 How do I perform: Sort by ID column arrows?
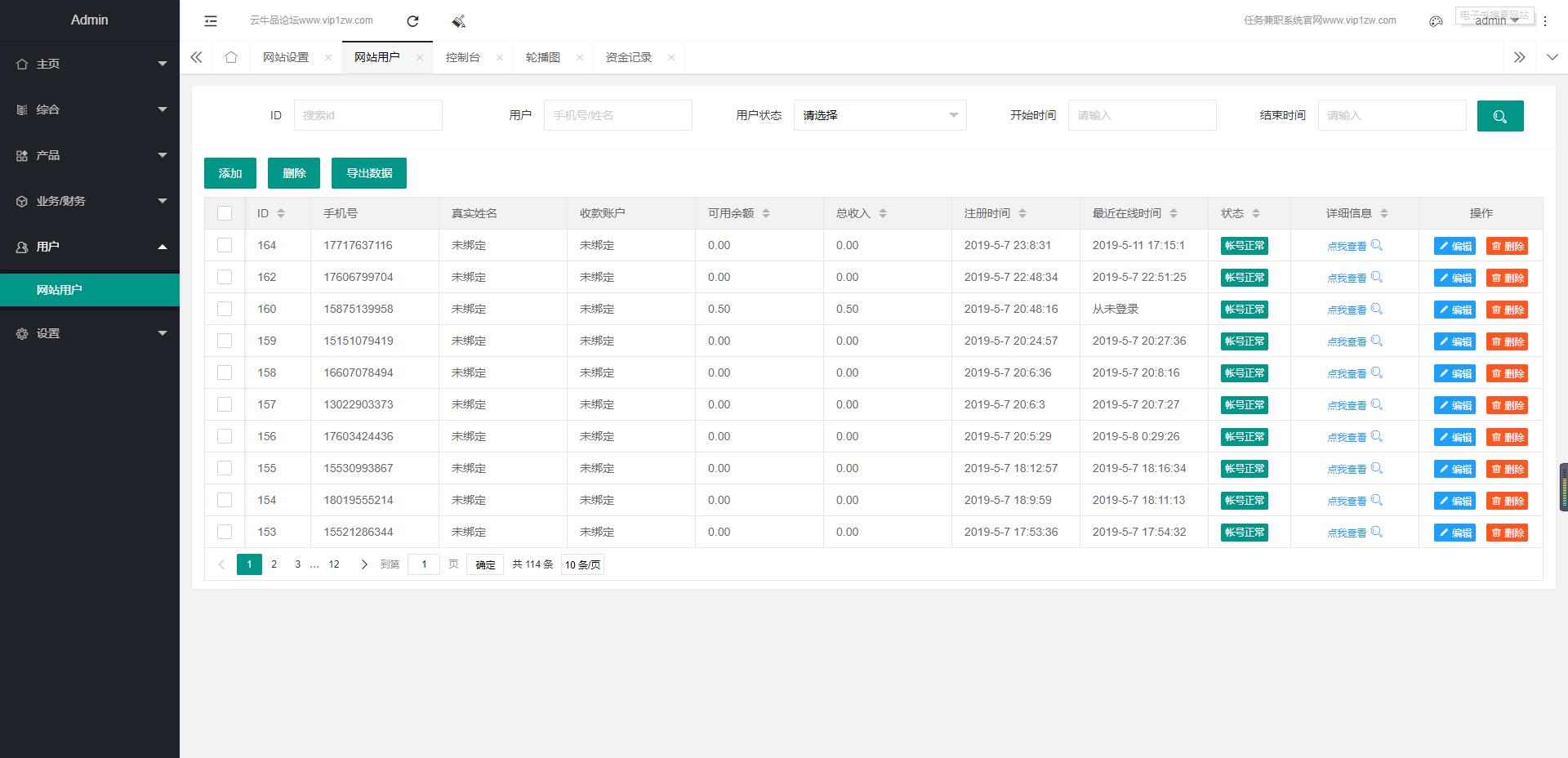tap(281, 213)
